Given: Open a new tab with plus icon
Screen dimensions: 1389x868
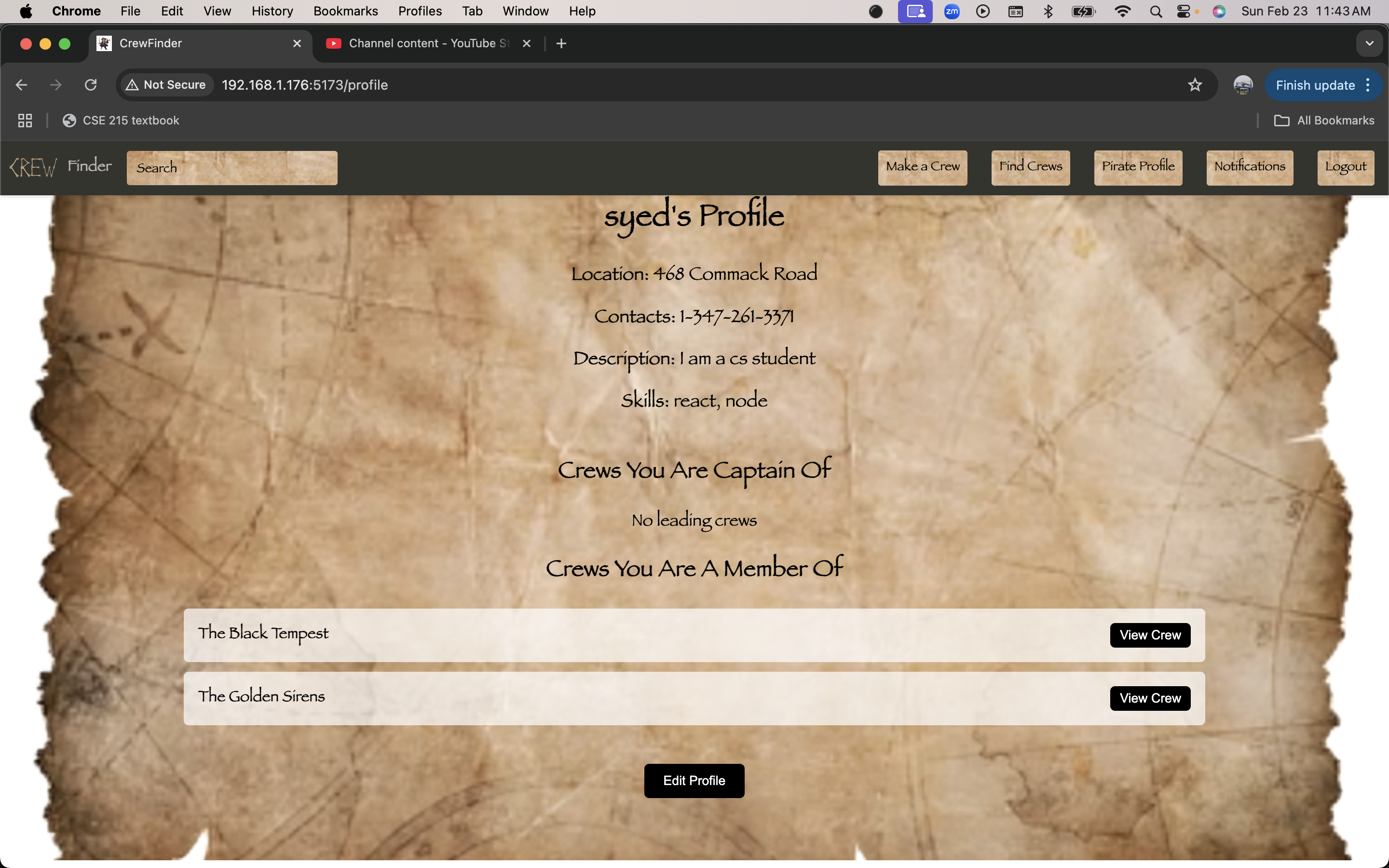Looking at the screenshot, I should click(x=561, y=43).
